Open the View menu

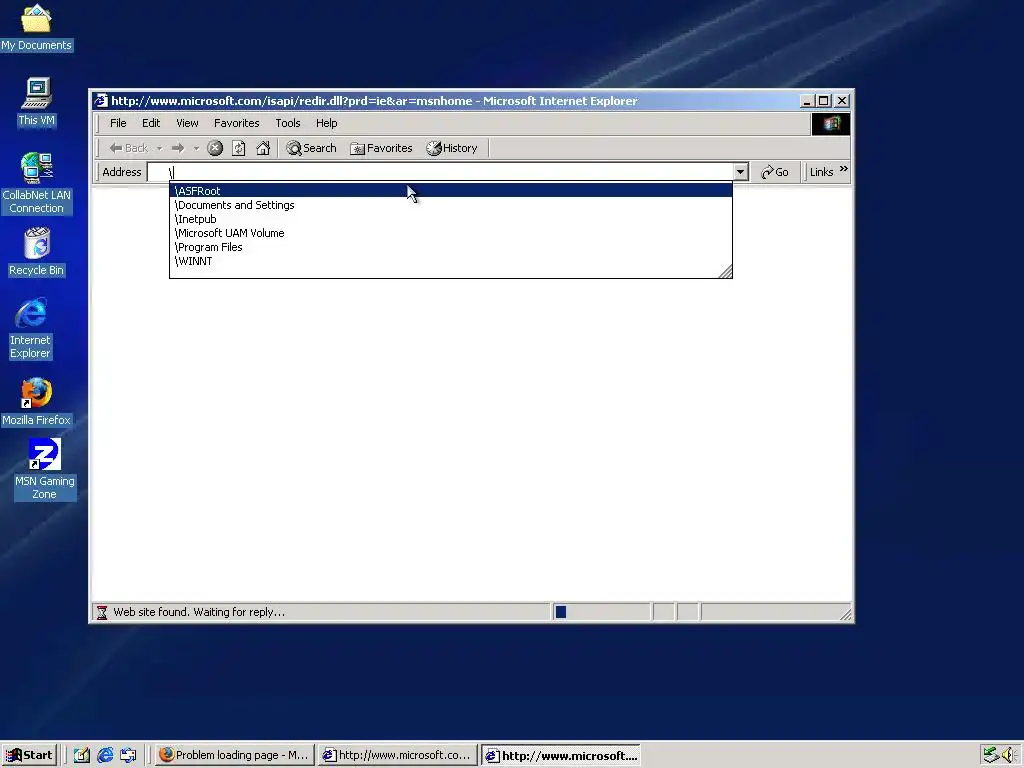click(x=187, y=123)
